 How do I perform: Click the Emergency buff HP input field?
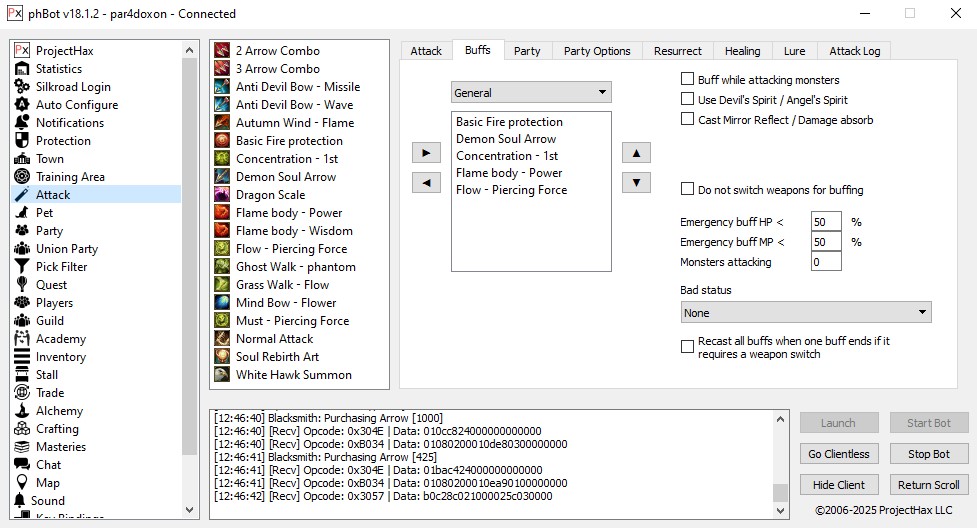[x=826, y=222]
